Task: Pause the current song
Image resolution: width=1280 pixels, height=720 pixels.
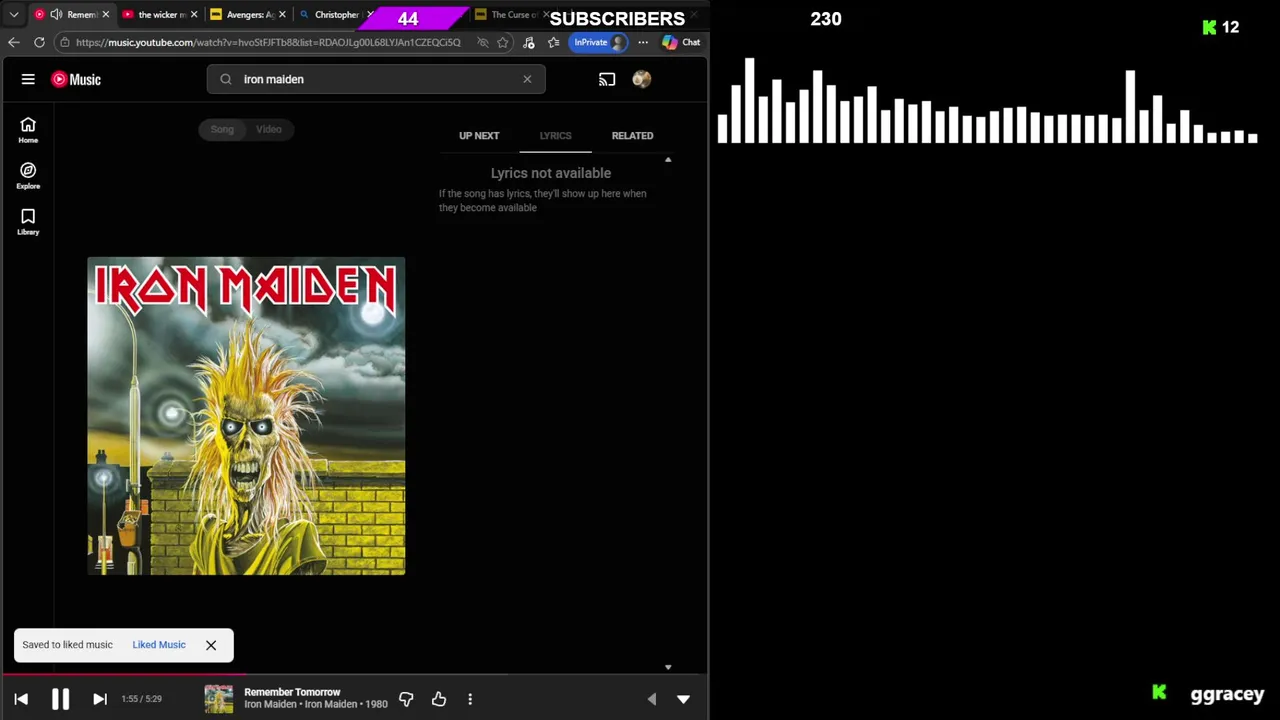Action: [x=60, y=699]
